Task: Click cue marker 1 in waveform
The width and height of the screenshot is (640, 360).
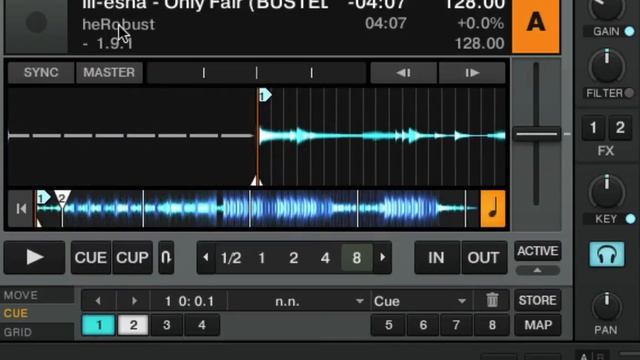Action: click(x=265, y=96)
